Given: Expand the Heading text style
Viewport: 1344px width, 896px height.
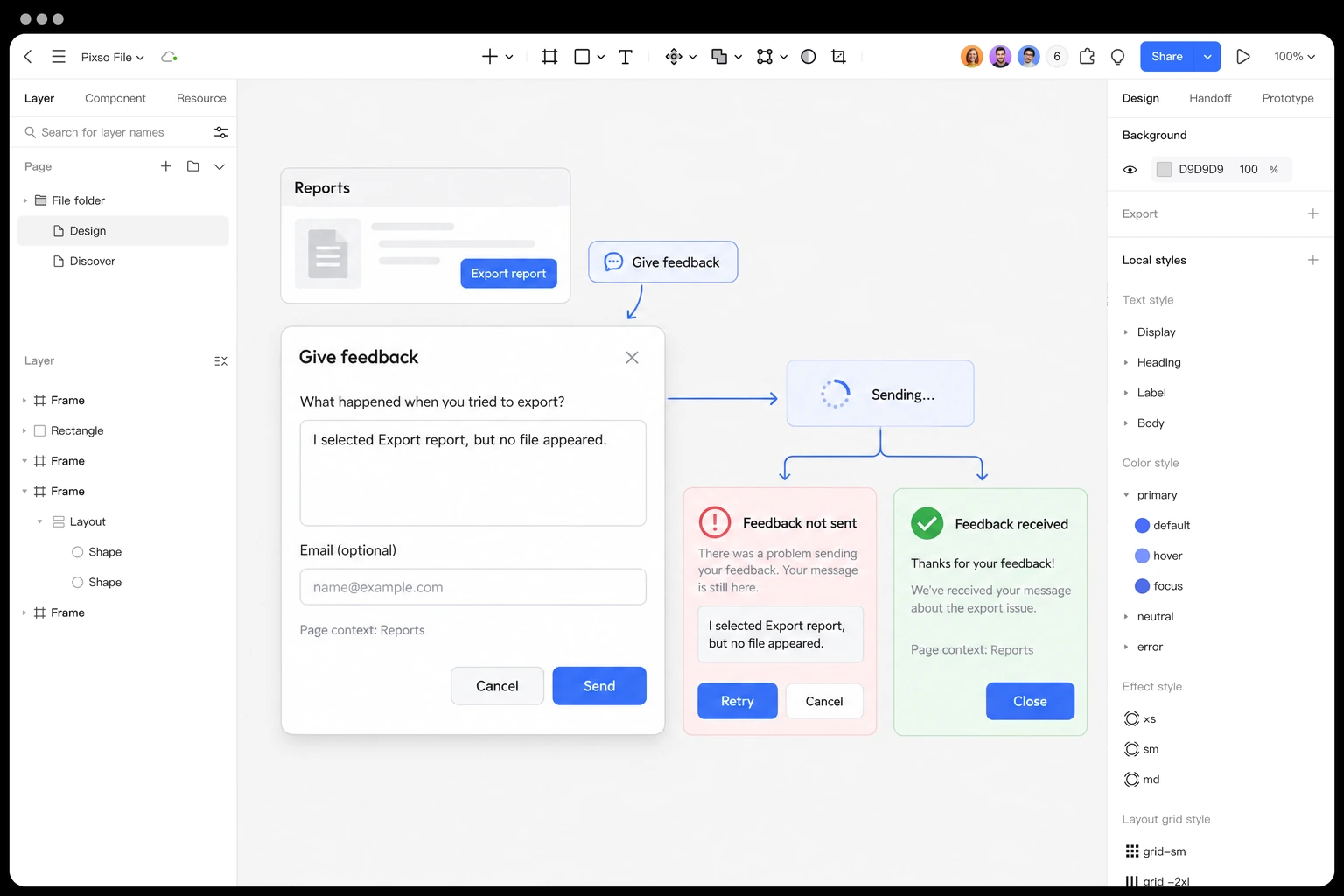Looking at the screenshot, I should pos(1126,362).
